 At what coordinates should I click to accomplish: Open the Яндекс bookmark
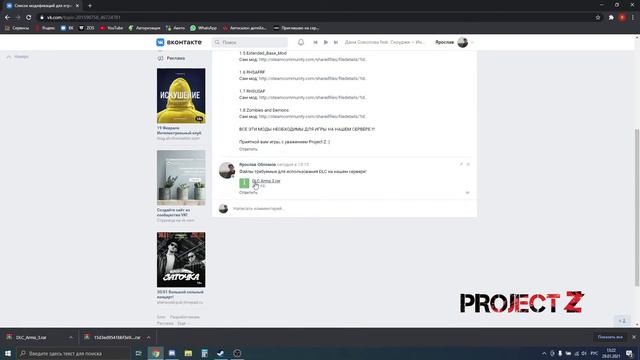pos(45,28)
